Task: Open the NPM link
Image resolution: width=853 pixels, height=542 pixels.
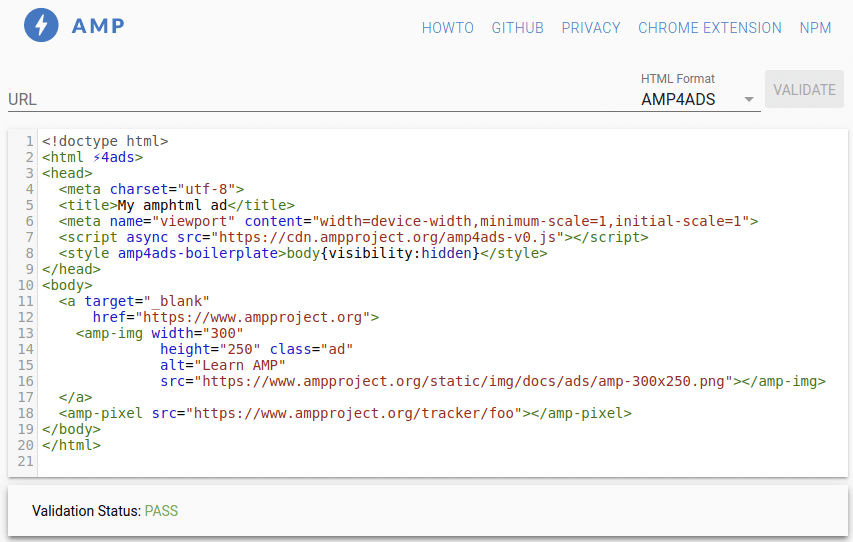Action: click(x=815, y=28)
